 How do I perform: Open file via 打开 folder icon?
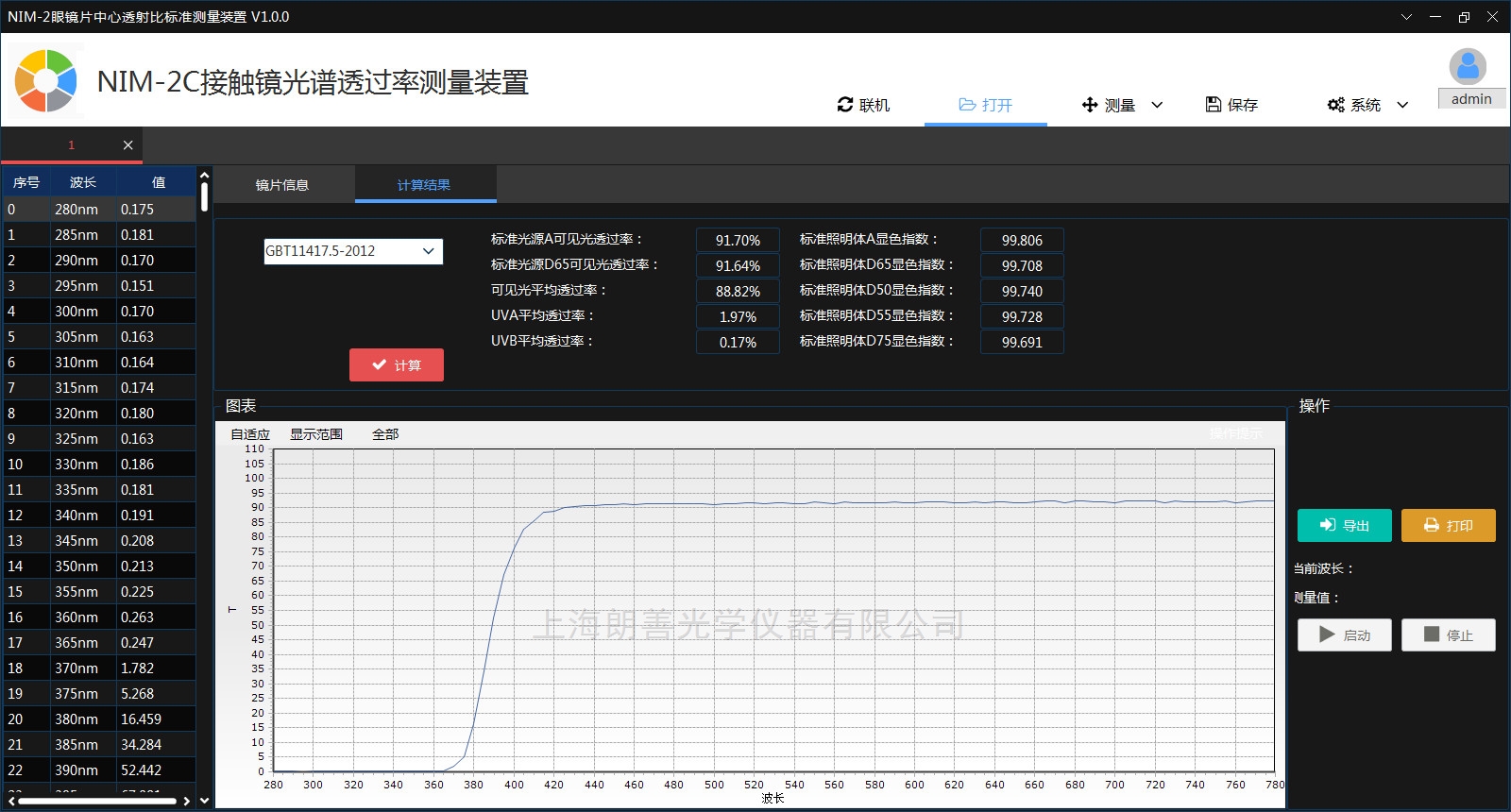coord(967,105)
